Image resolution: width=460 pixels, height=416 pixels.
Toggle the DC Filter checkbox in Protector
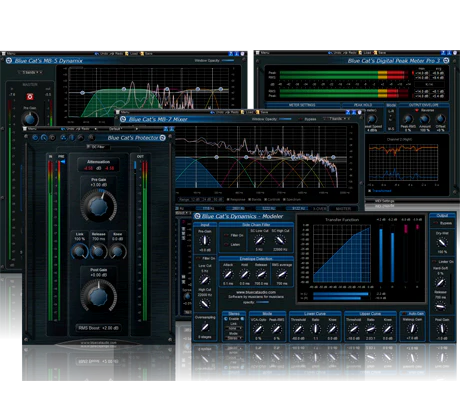89,147
